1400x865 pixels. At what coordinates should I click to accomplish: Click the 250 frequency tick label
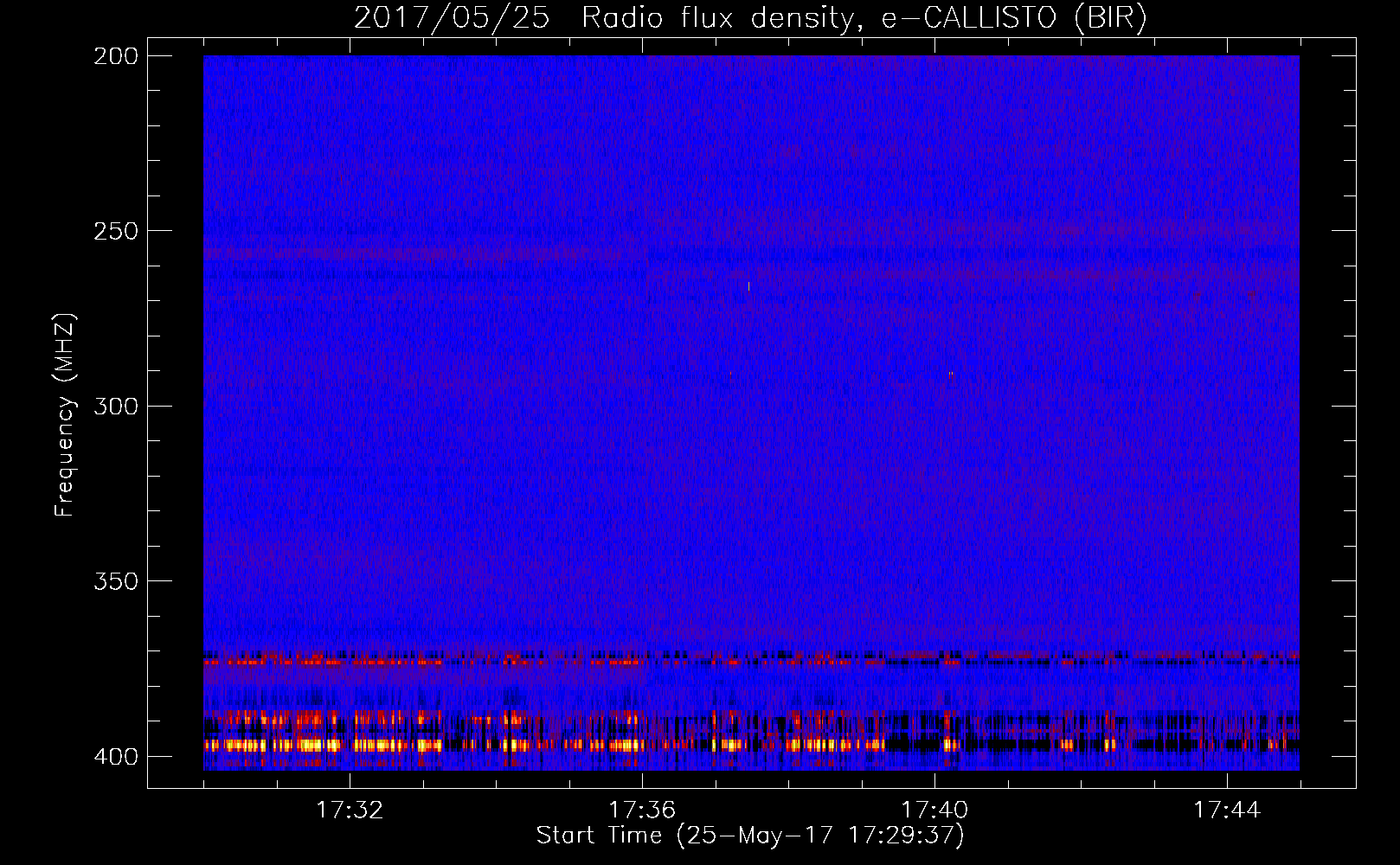pos(116,231)
